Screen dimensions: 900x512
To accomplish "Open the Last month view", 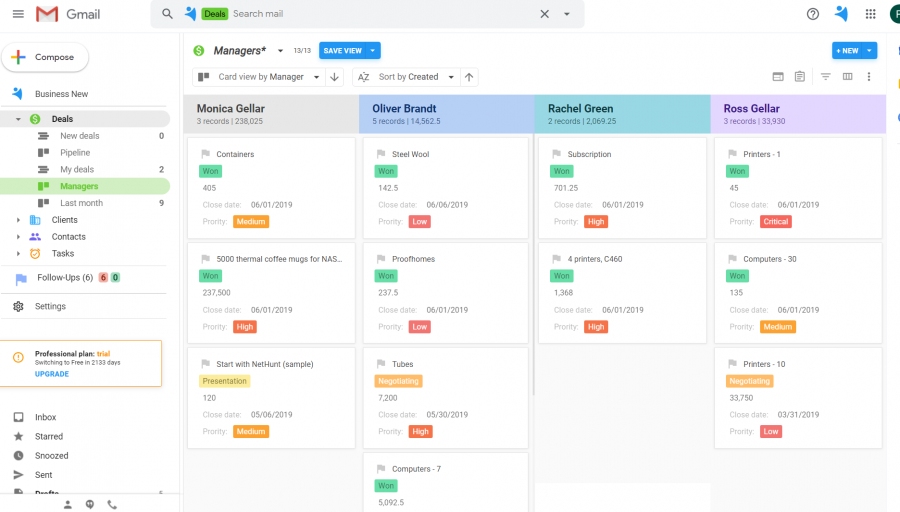I will pyautogui.click(x=82, y=203).
